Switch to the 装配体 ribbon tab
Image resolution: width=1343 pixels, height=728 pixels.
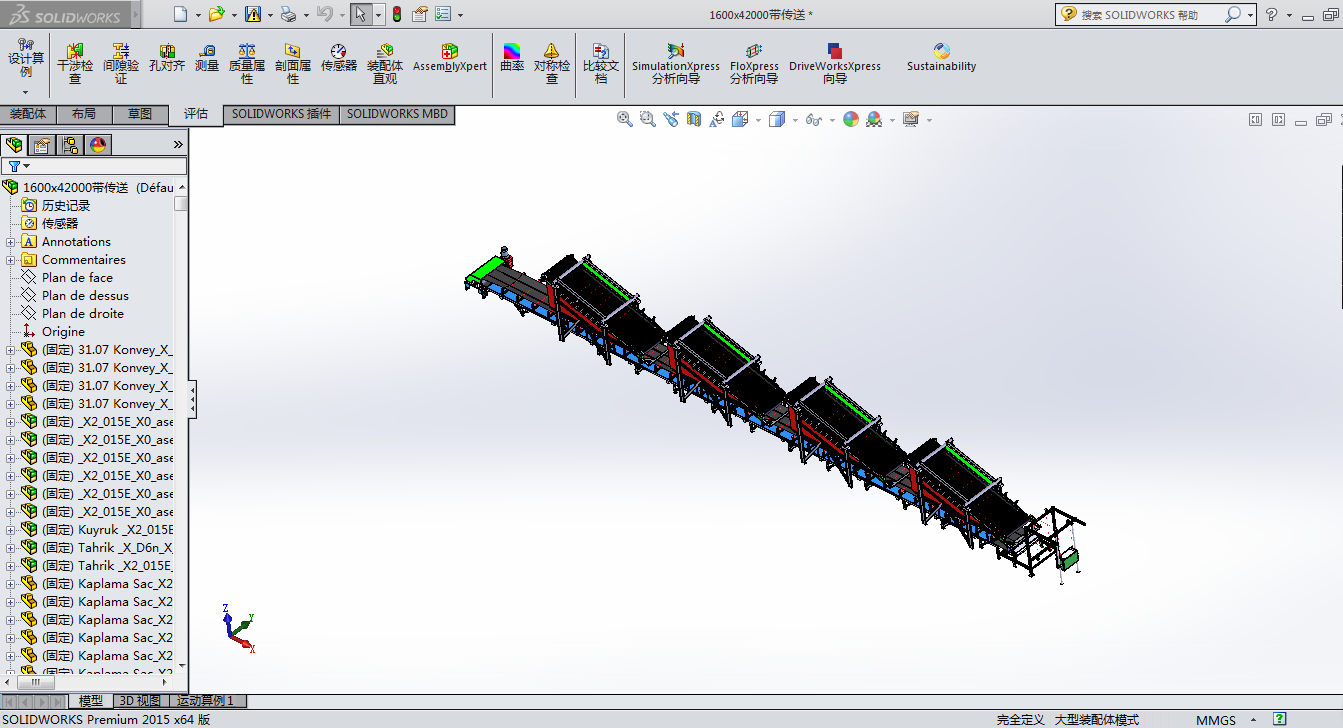coord(28,114)
